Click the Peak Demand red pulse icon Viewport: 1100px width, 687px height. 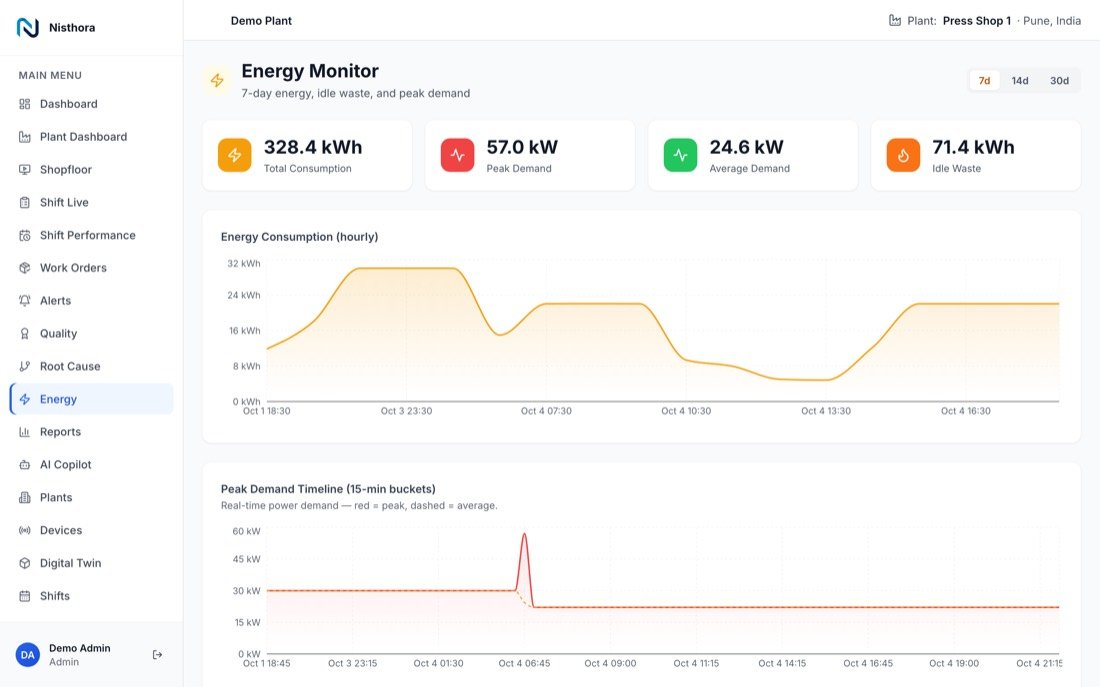coord(457,155)
